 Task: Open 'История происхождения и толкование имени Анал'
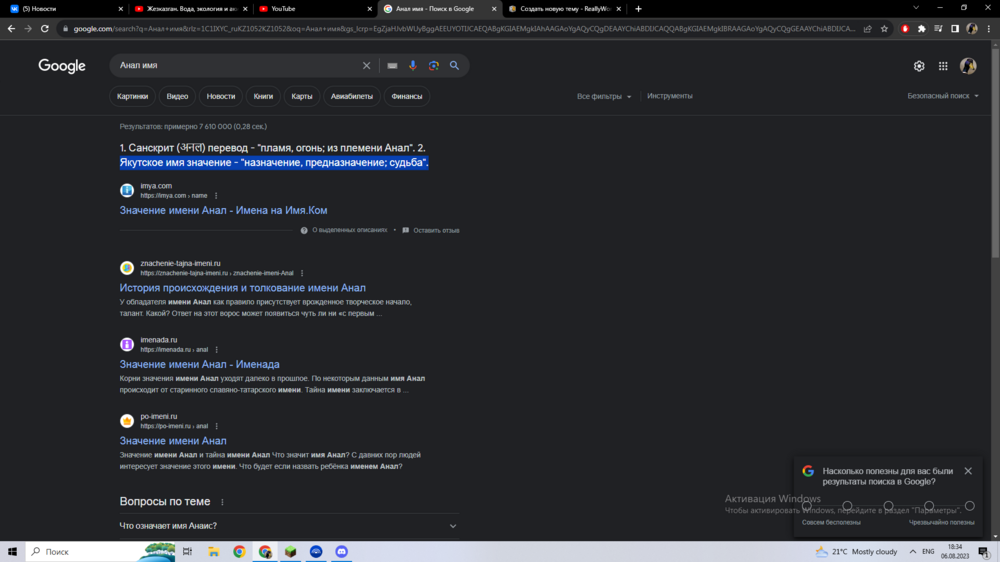242,288
